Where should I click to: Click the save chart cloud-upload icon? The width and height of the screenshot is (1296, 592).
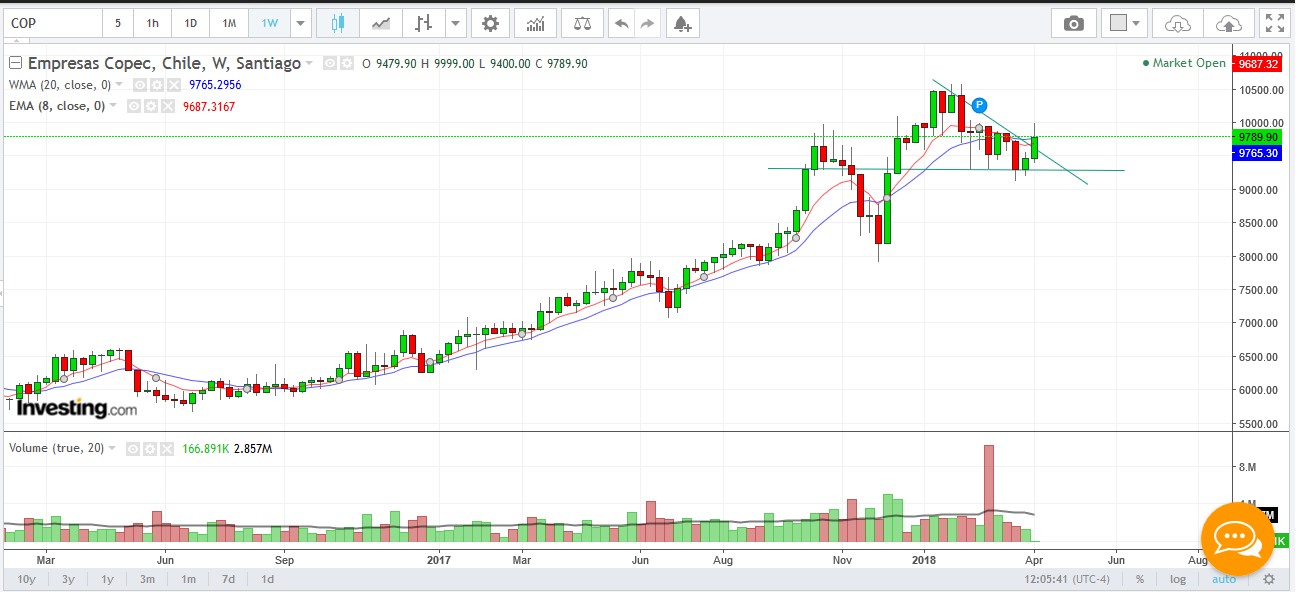tap(1228, 23)
